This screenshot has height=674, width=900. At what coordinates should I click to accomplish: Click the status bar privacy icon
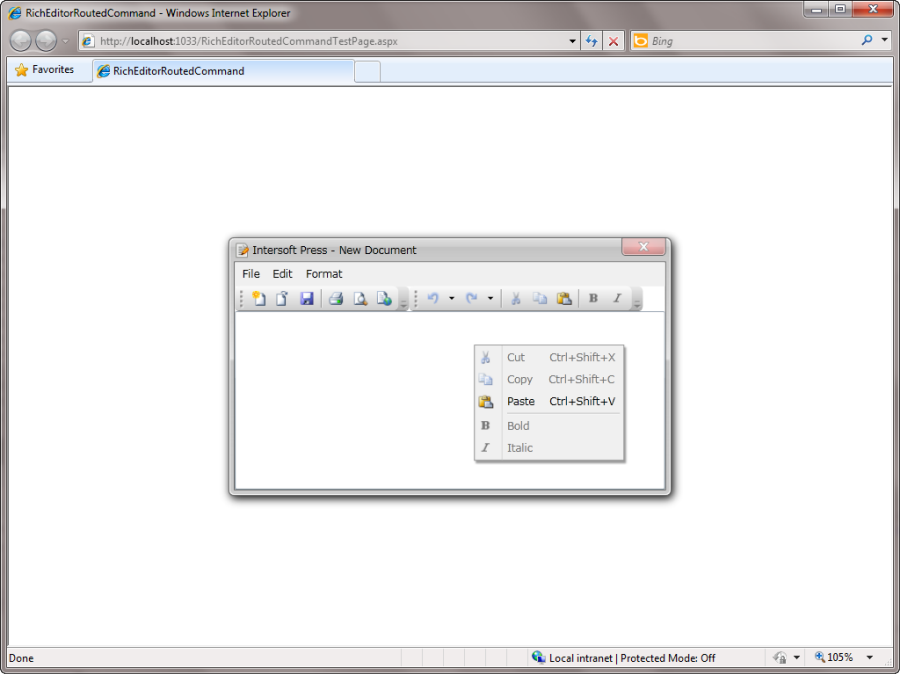coord(779,657)
